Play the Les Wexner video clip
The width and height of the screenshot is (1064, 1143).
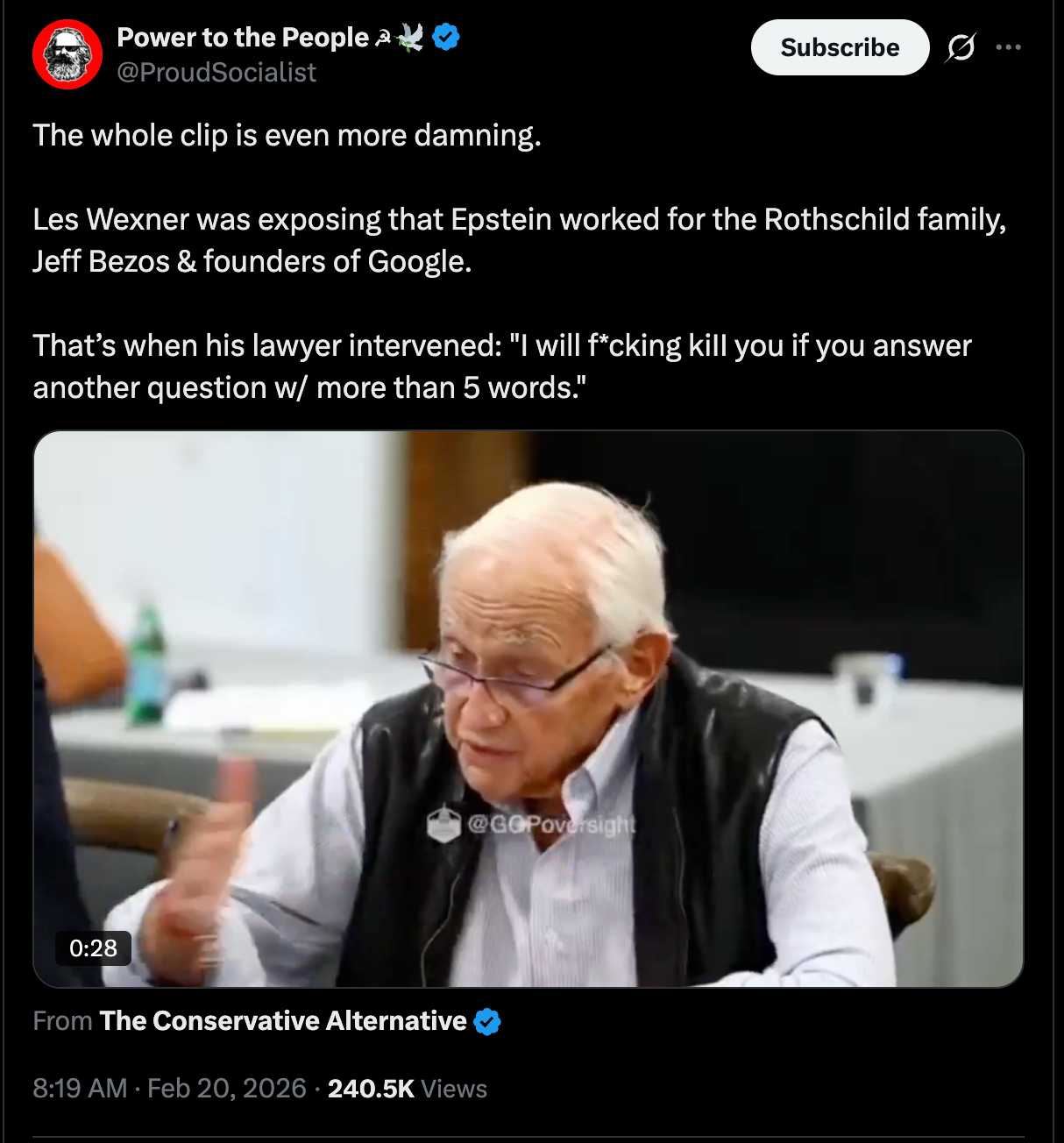[528, 709]
